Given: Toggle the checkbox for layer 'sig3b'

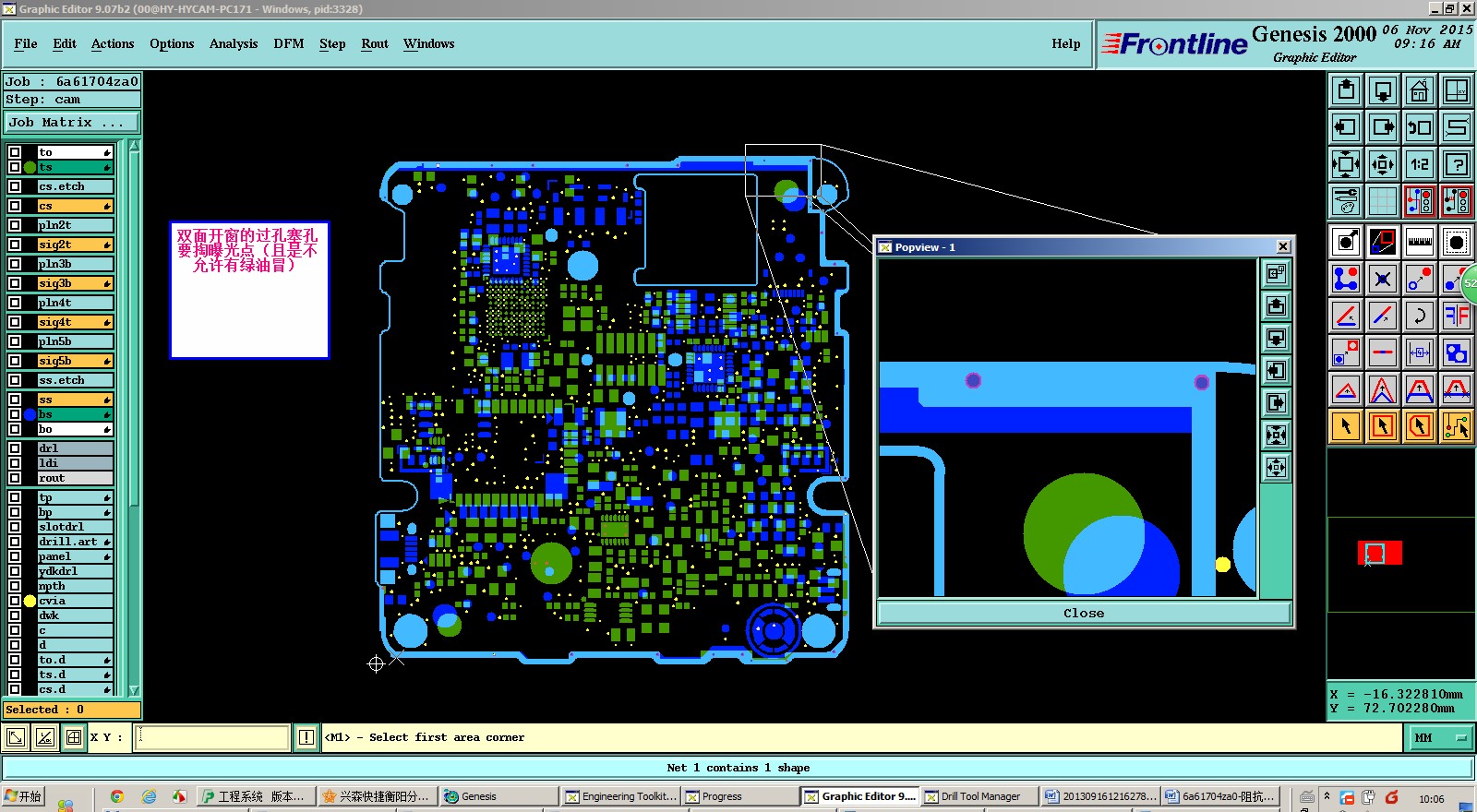Looking at the screenshot, I should tap(15, 283).
